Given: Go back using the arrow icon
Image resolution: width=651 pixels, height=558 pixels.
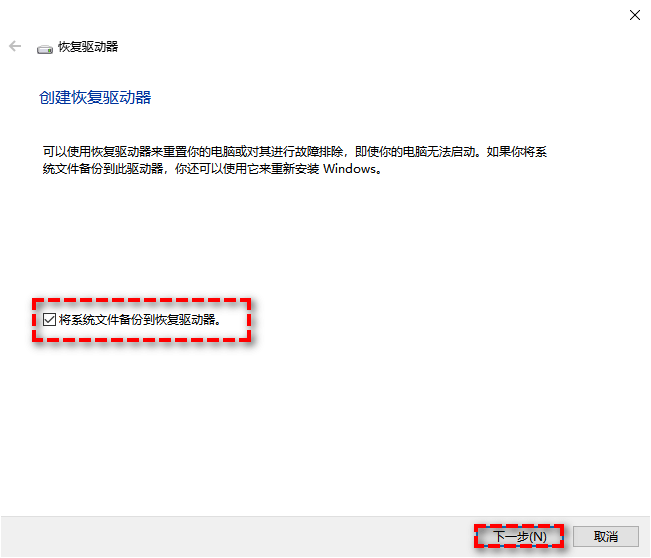Looking at the screenshot, I should (x=15, y=46).
